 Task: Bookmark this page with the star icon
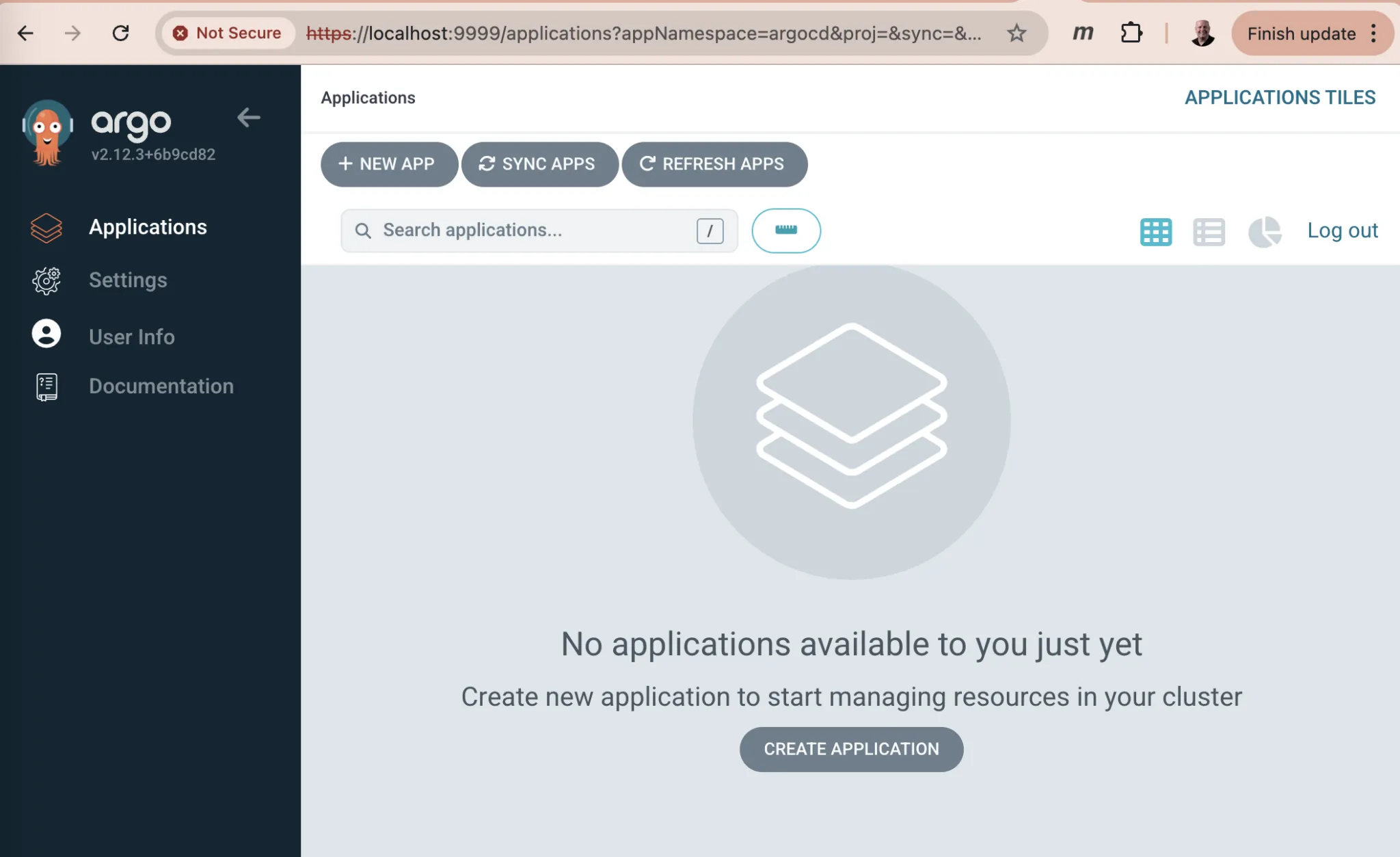click(1017, 33)
